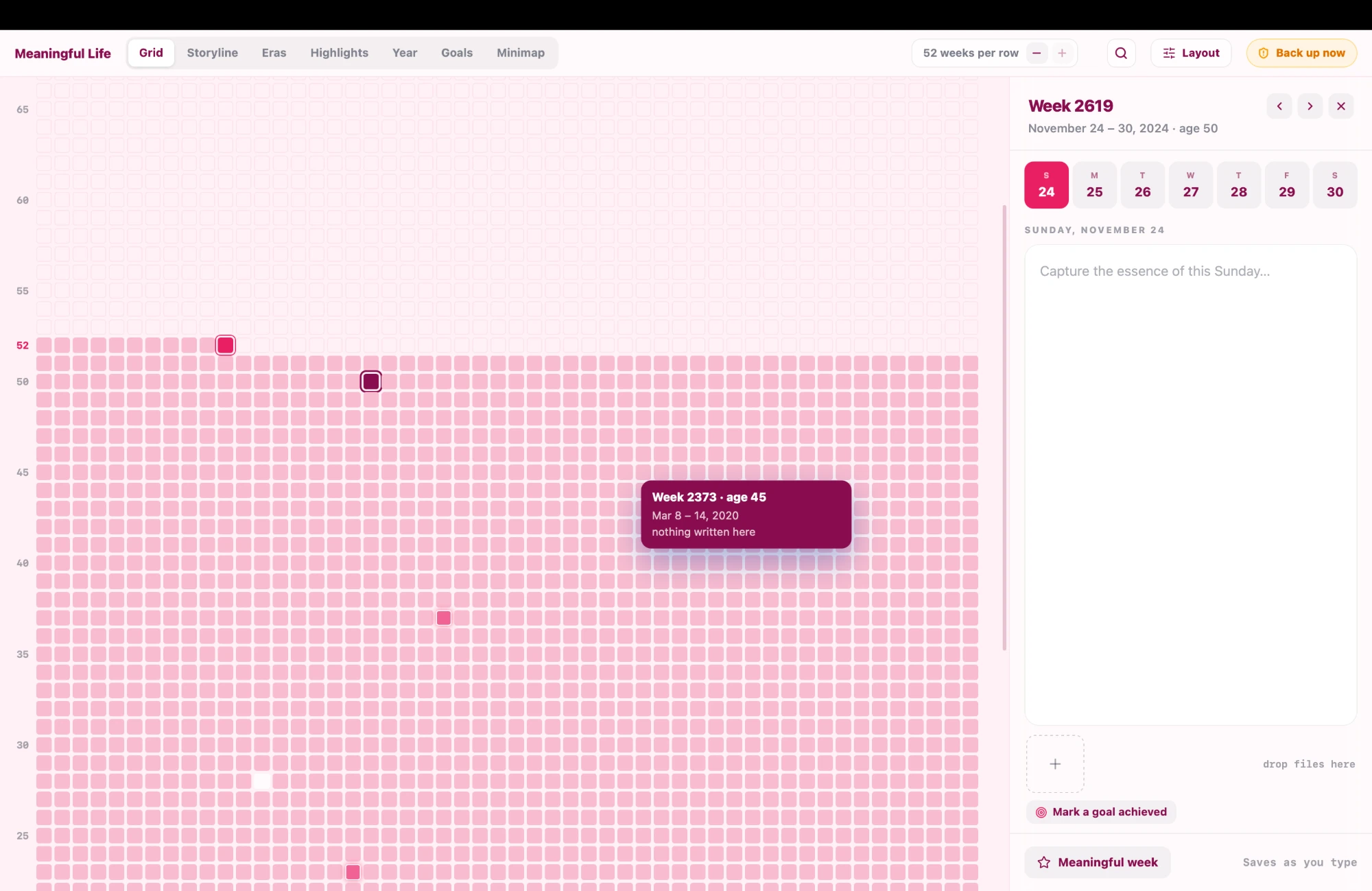Open the search icon button
This screenshot has width=1372, height=891.
[x=1121, y=53]
